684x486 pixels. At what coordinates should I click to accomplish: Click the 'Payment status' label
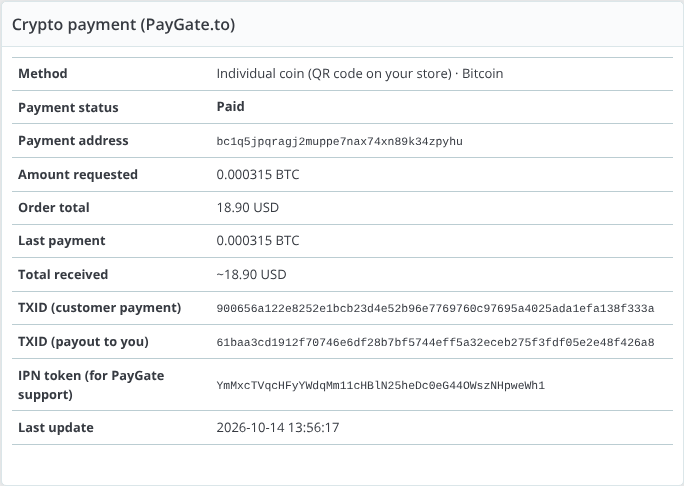point(68,107)
